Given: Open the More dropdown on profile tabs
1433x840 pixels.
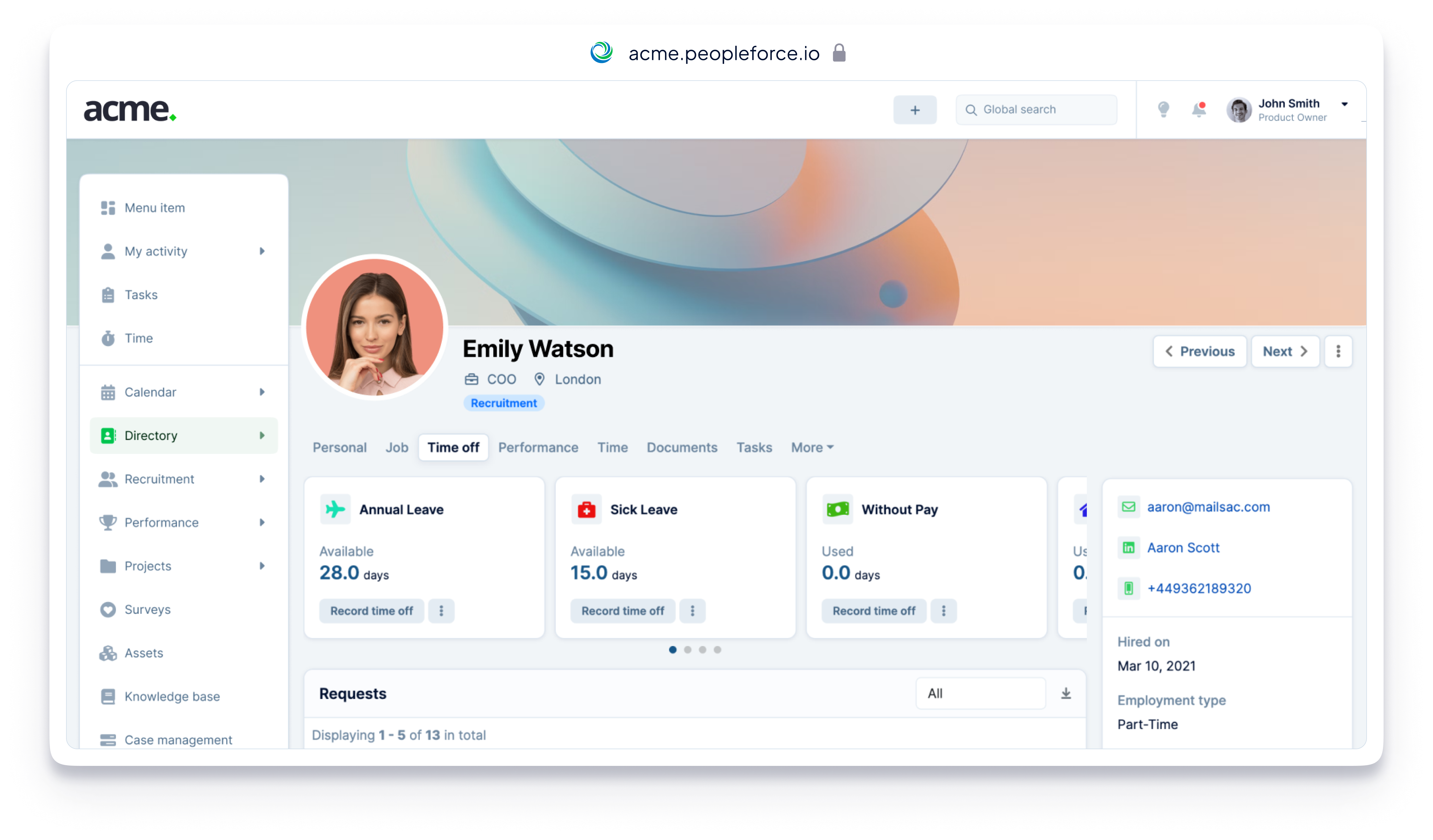Looking at the screenshot, I should point(811,447).
